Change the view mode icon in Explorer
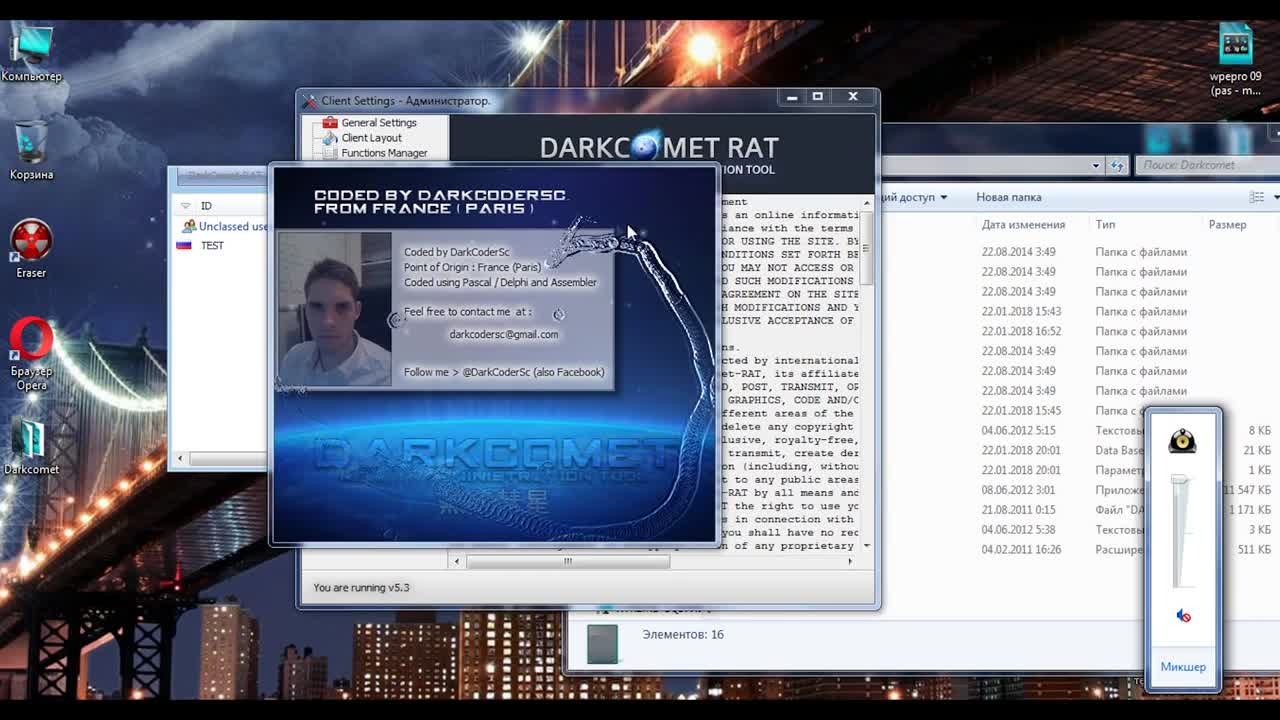This screenshot has width=1280, height=720. (x=1257, y=197)
